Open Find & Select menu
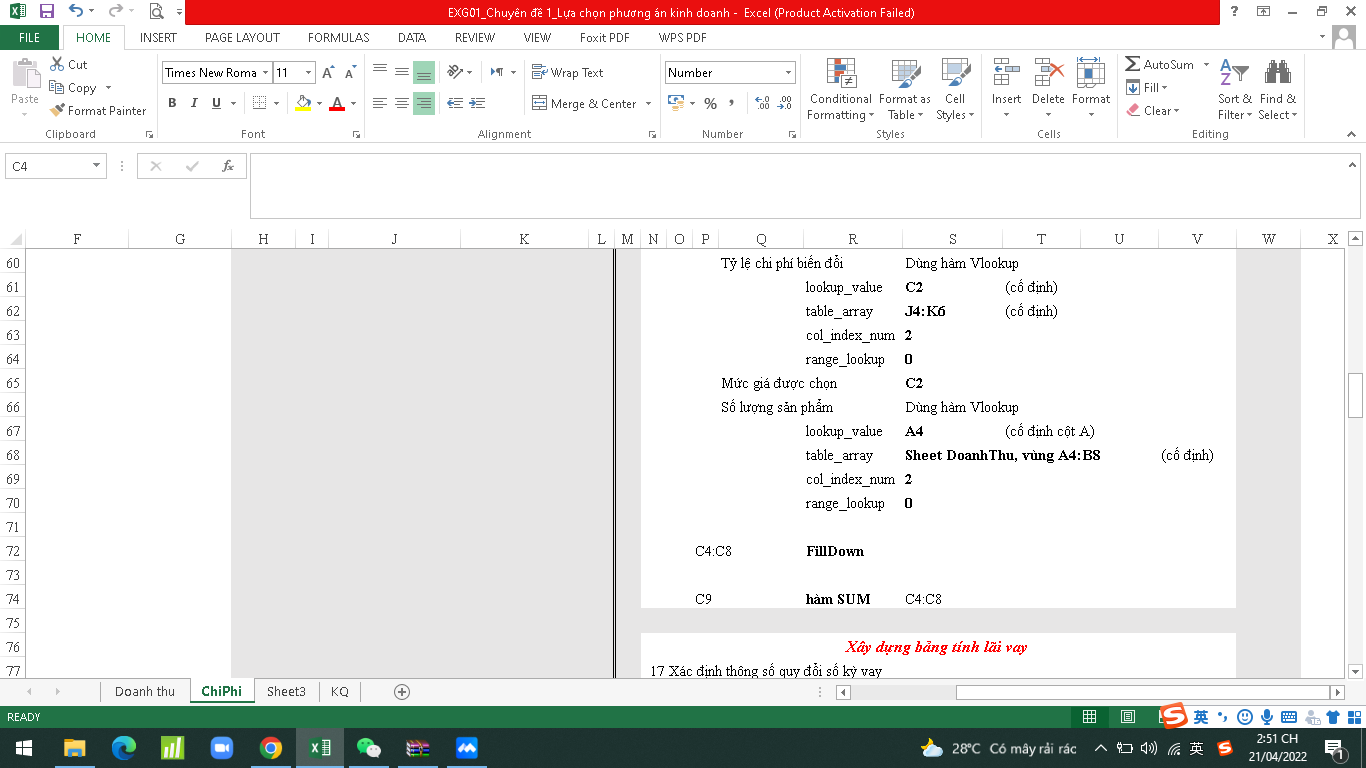Screen dimensions: 1366x768 (x=1278, y=90)
